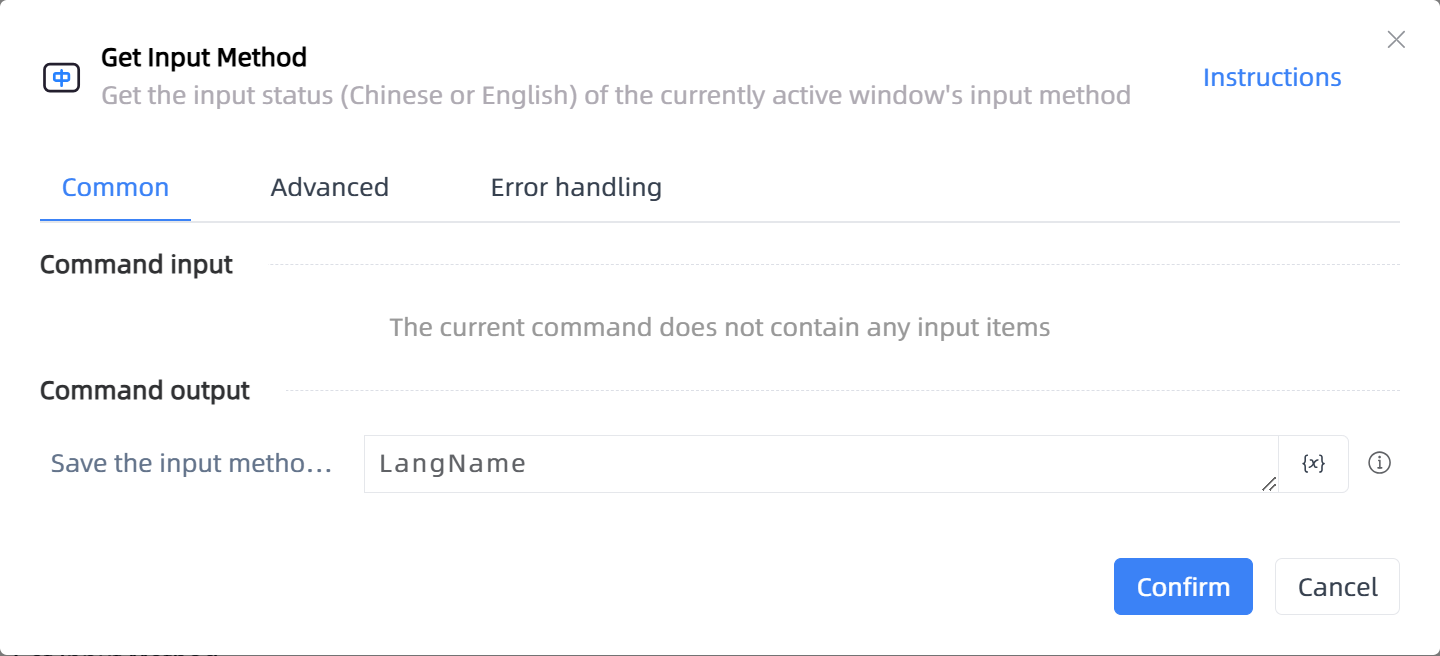Screen dimensions: 1440x656
Task: Click the Get Input Method command icon
Action: coord(62,77)
